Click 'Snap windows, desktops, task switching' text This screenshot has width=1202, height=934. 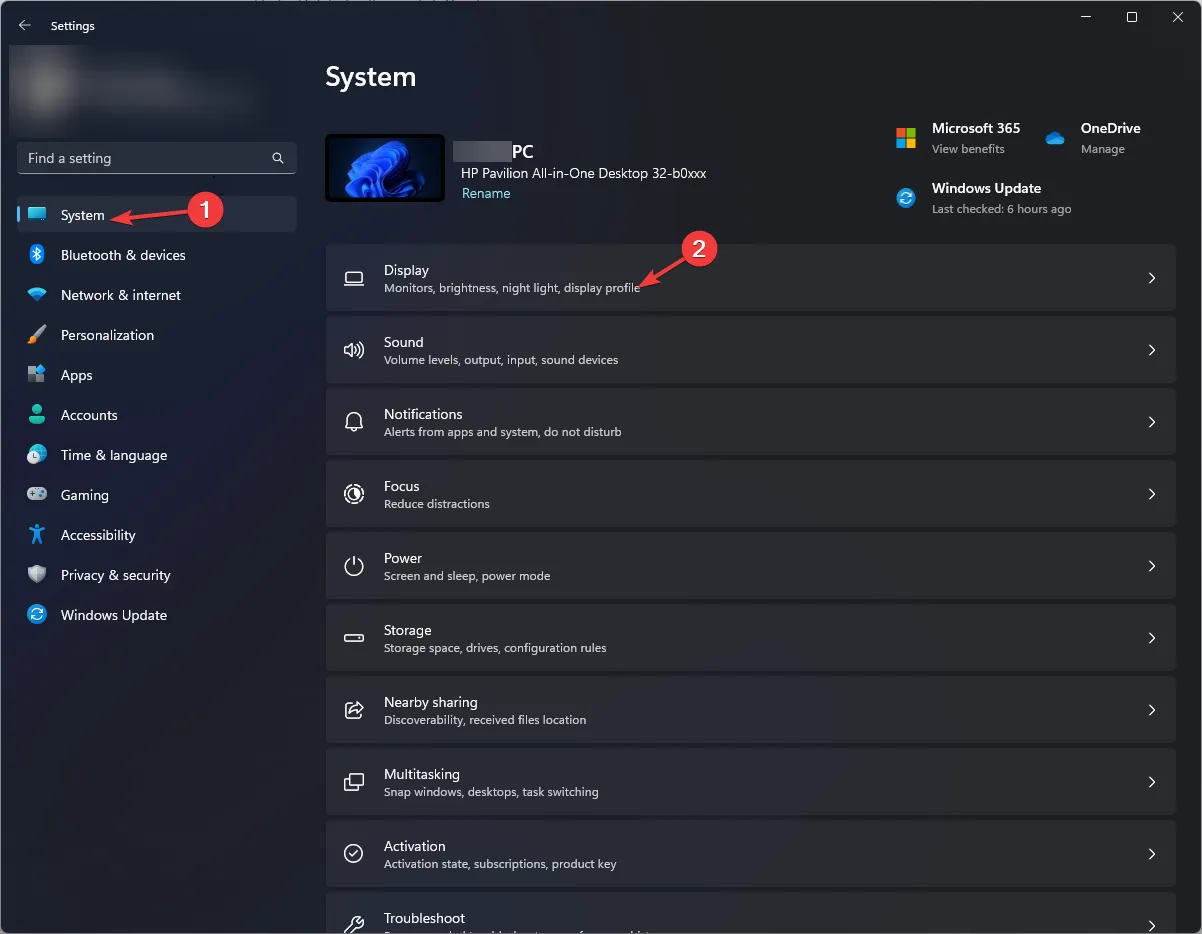pos(491,792)
